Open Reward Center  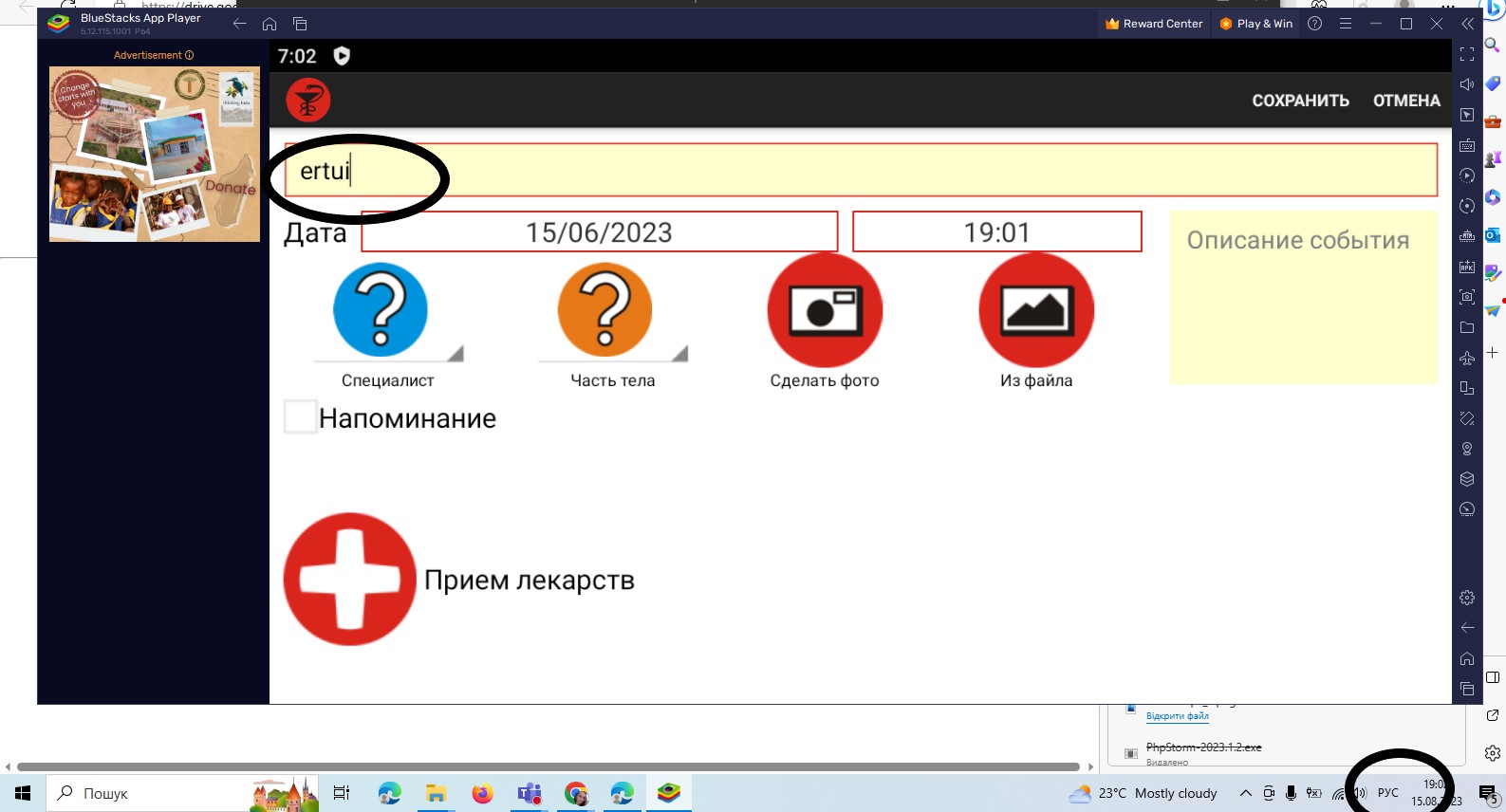1154,24
